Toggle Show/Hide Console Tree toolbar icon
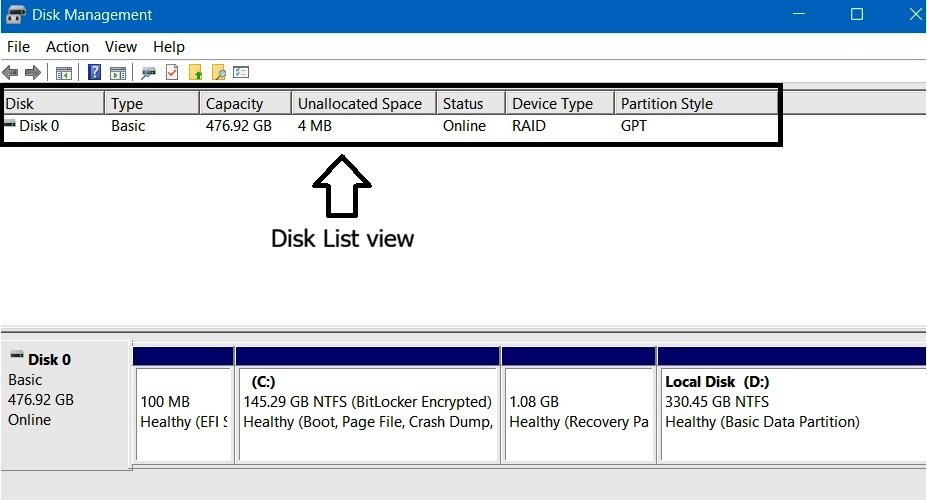This screenshot has height=500, width=927. pos(64,73)
